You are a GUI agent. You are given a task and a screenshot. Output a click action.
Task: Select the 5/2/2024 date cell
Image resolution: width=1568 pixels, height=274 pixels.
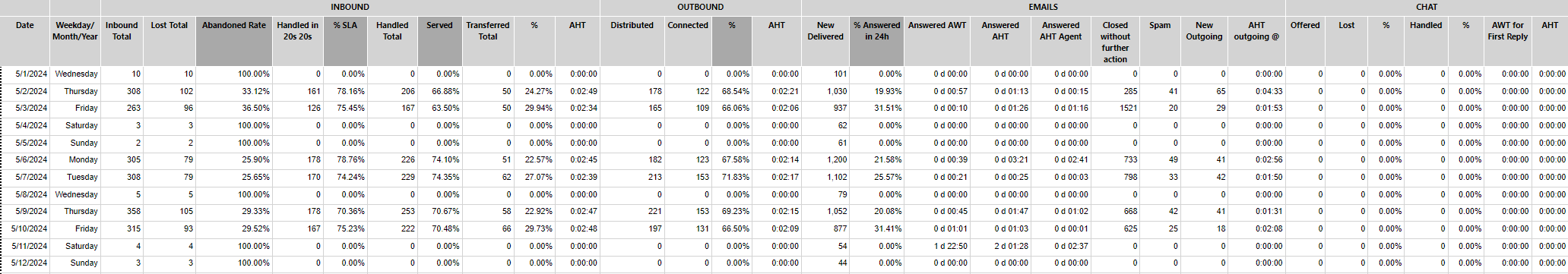pyautogui.click(x=25, y=92)
